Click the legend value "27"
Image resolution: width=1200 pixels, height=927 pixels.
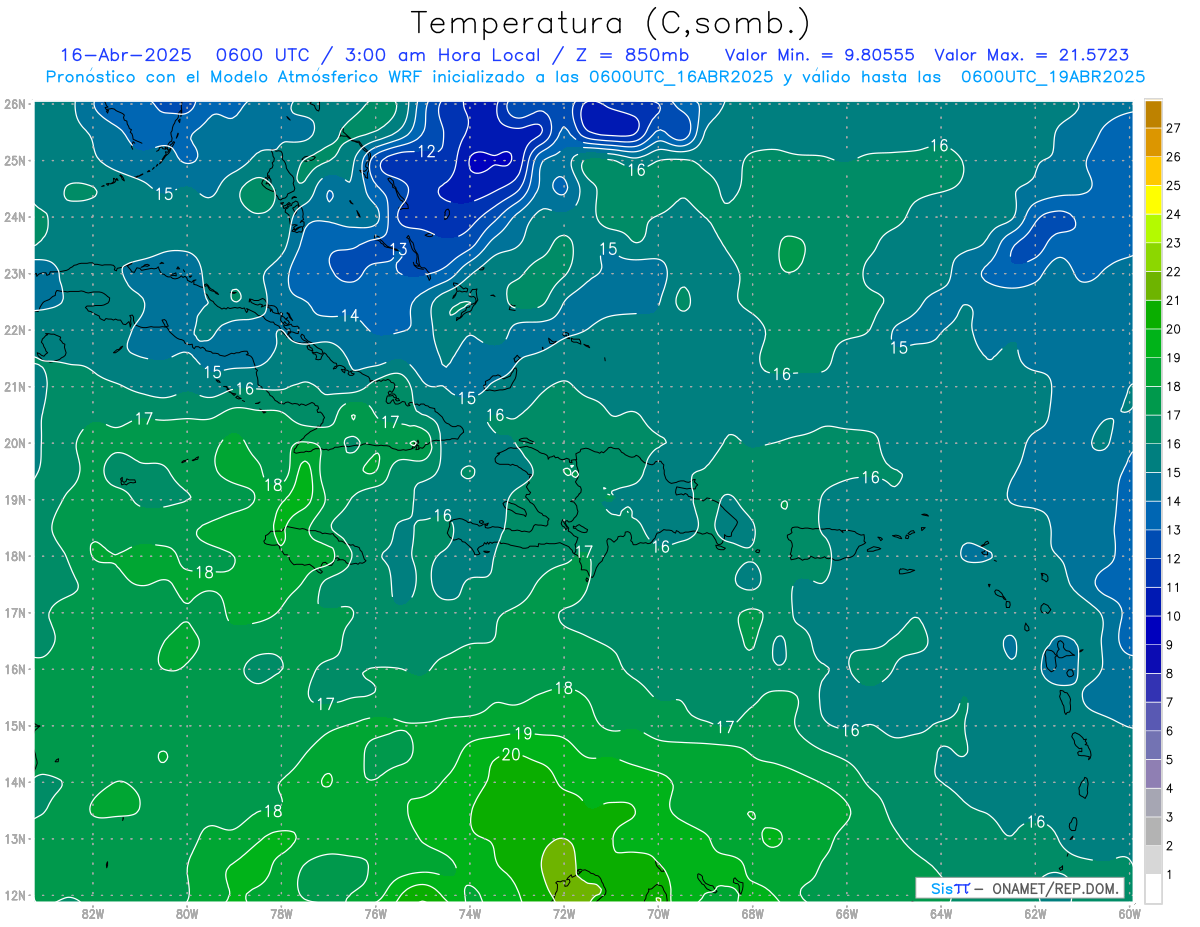(1174, 128)
